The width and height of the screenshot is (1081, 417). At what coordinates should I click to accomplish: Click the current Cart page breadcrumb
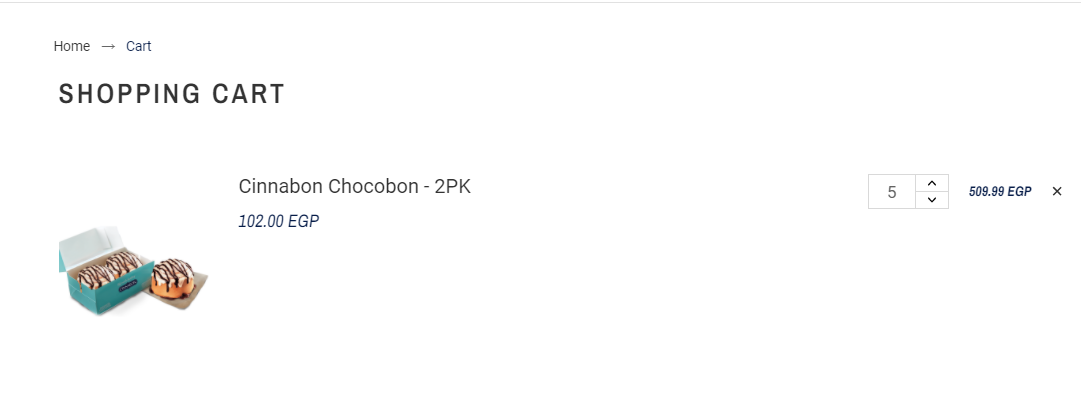pos(139,46)
